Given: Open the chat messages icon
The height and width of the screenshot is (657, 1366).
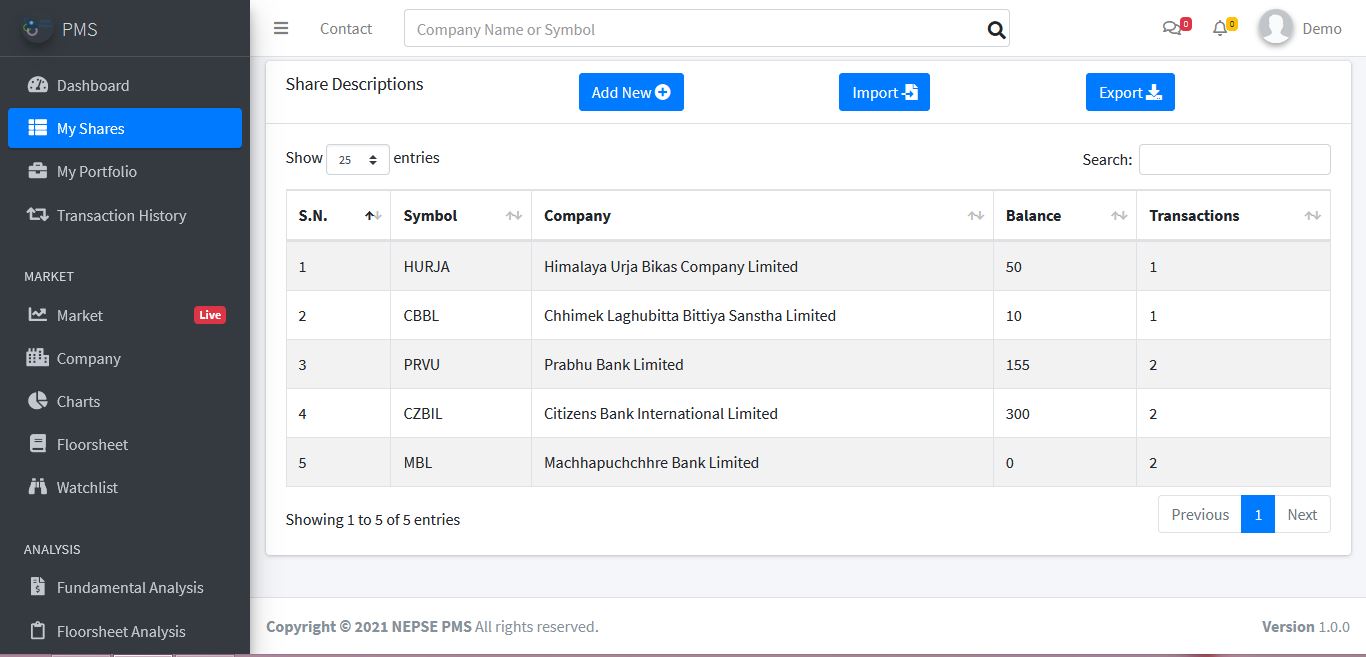Looking at the screenshot, I should coord(1172,29).
